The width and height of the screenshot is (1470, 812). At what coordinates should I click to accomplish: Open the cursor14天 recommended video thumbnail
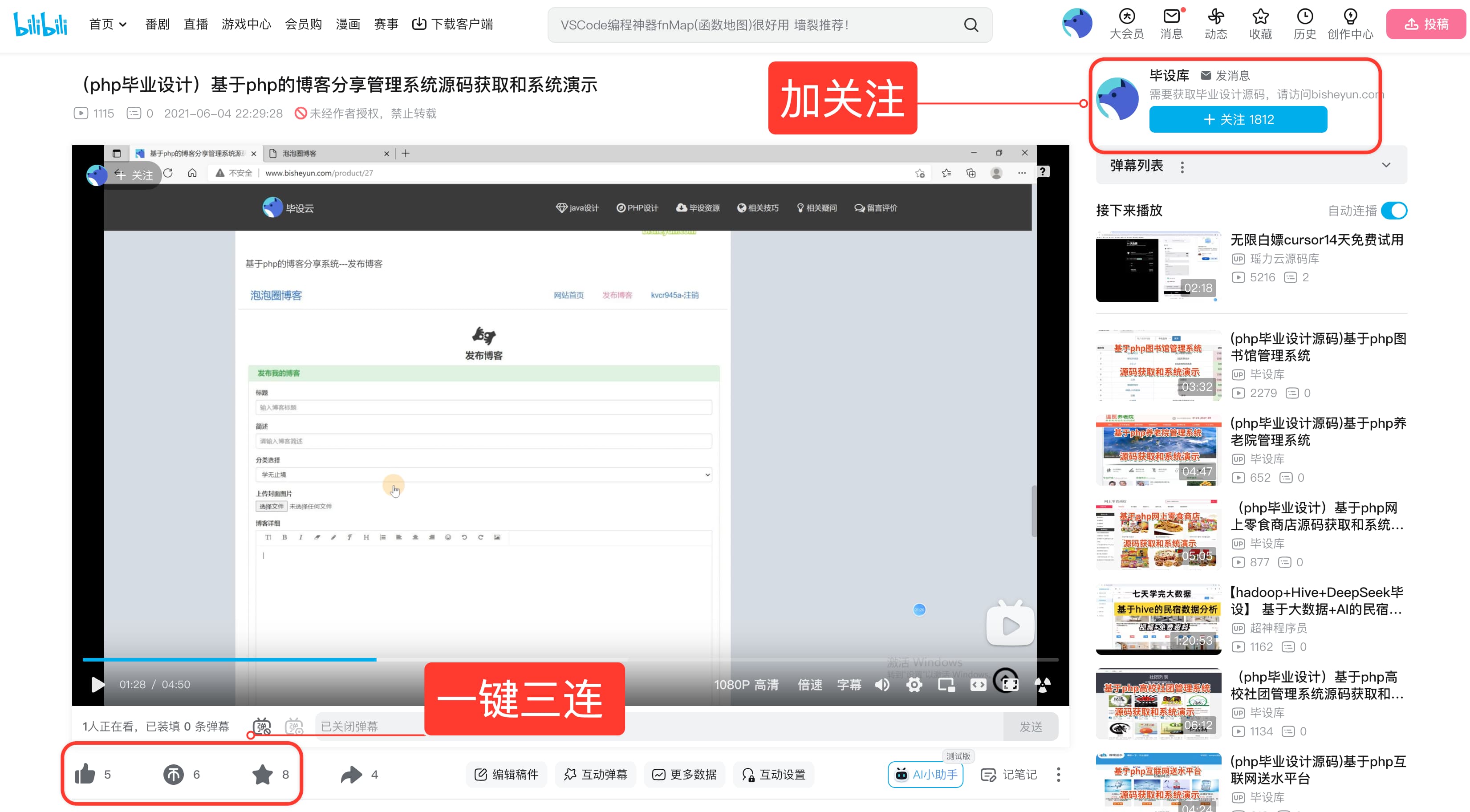coord(1158,267)
